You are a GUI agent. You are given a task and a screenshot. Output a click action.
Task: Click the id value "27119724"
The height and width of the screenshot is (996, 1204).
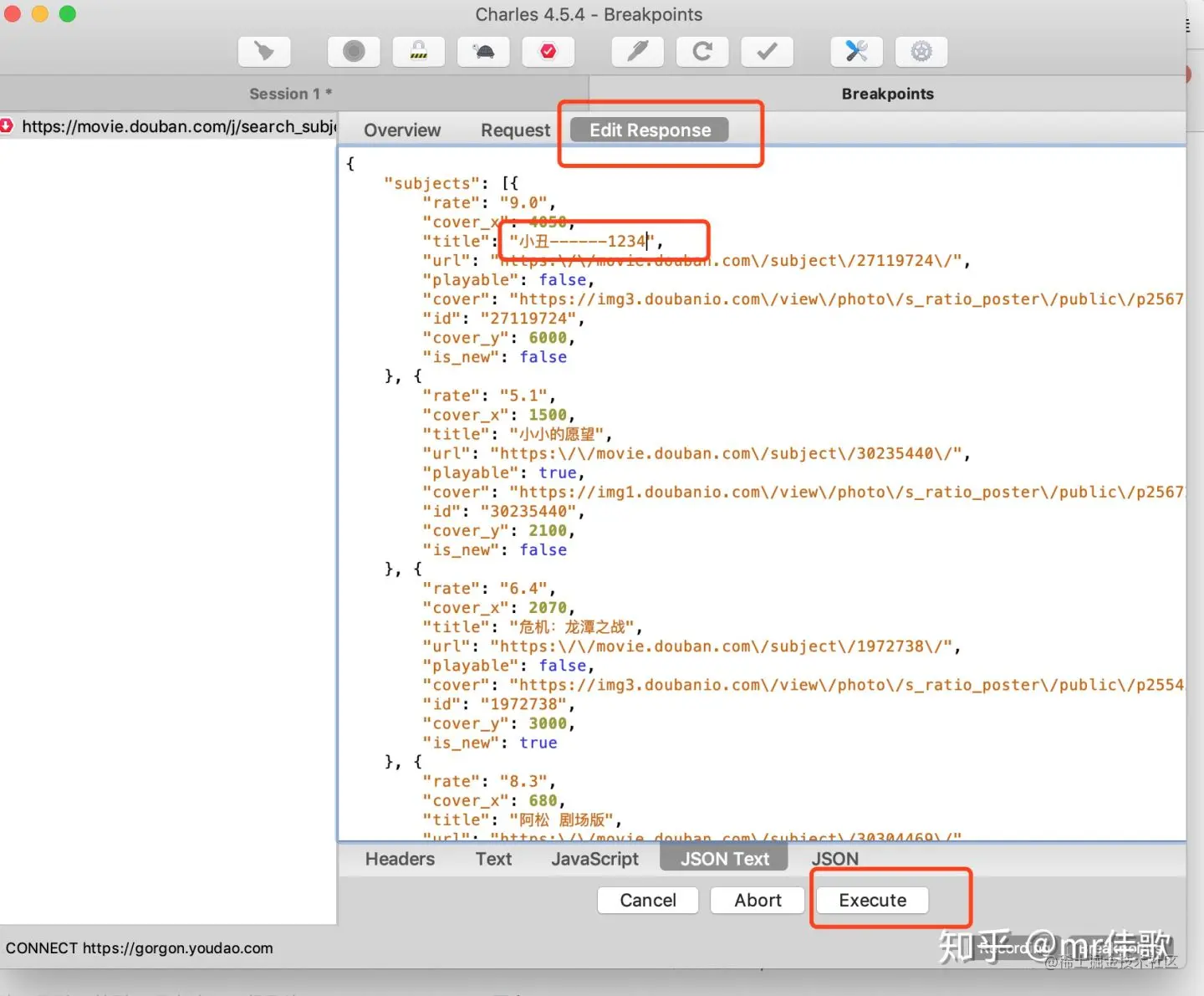(528, 319)
